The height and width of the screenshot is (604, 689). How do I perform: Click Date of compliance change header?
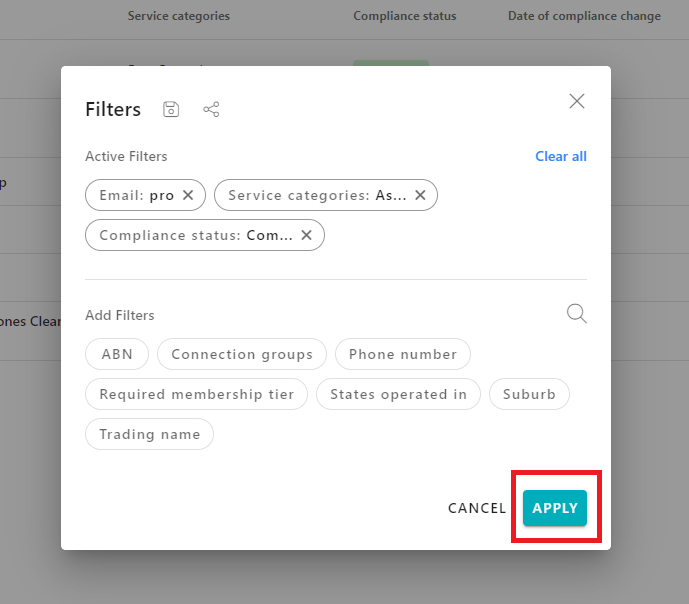[x=584, y=16]
